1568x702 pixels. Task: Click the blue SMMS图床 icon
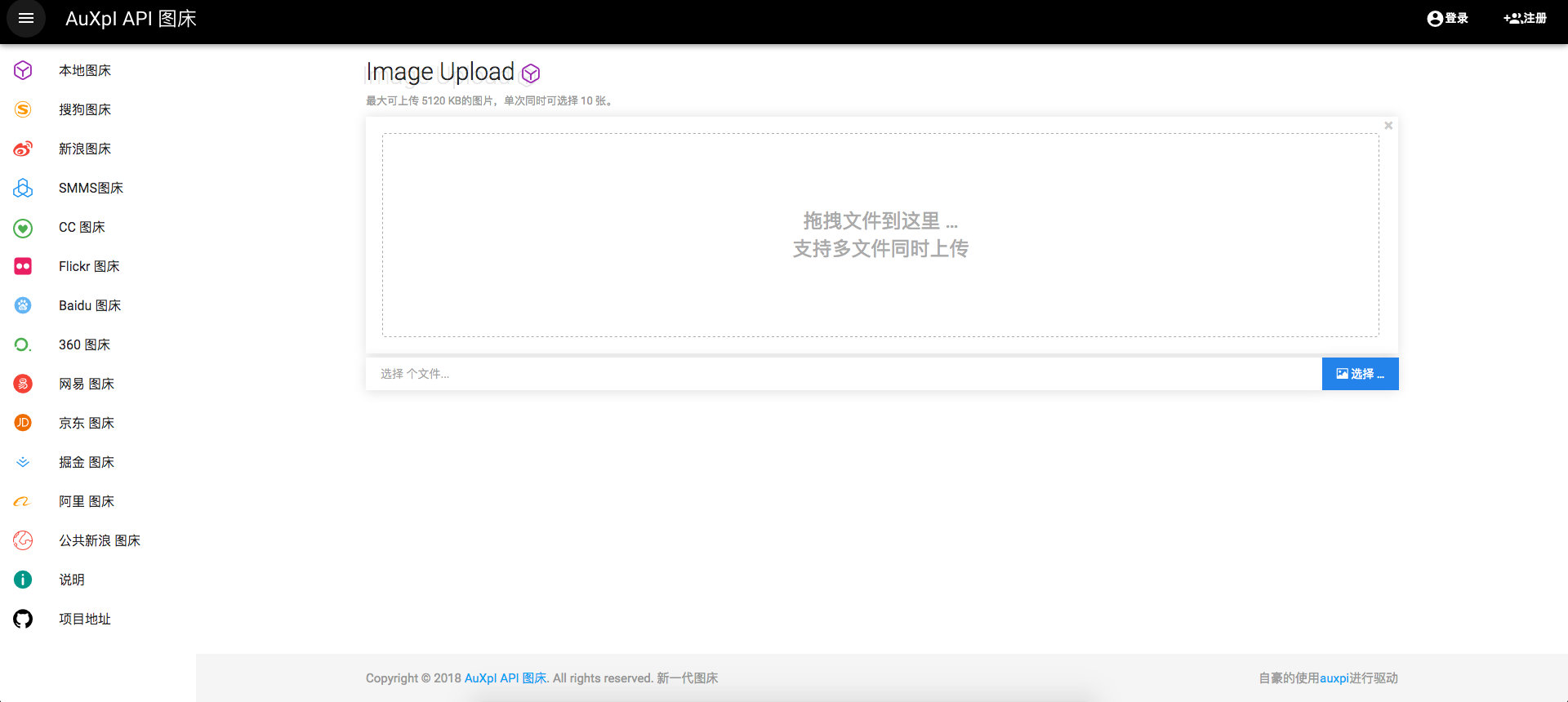23,188
